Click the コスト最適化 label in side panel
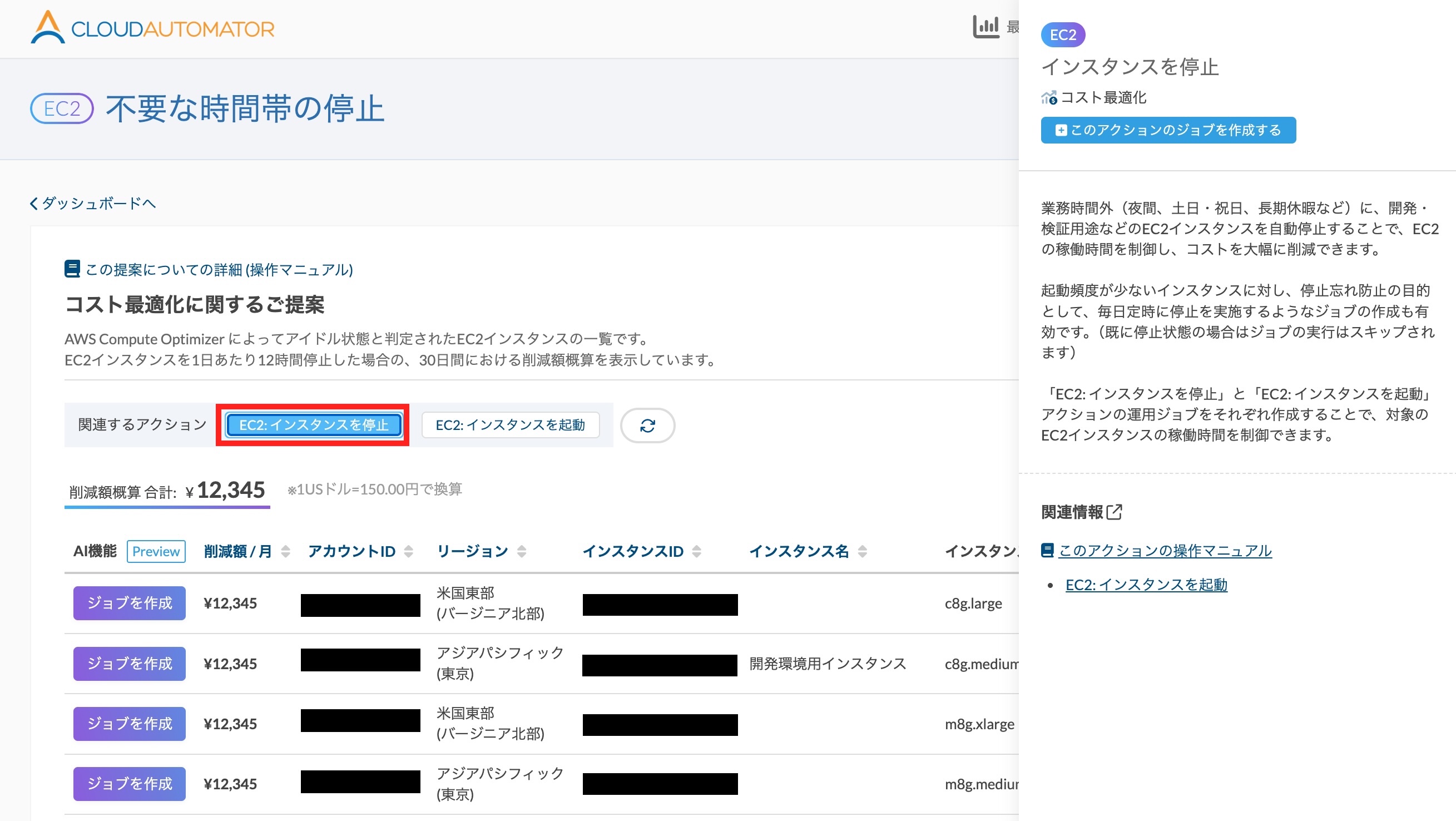 (1103, 98)
